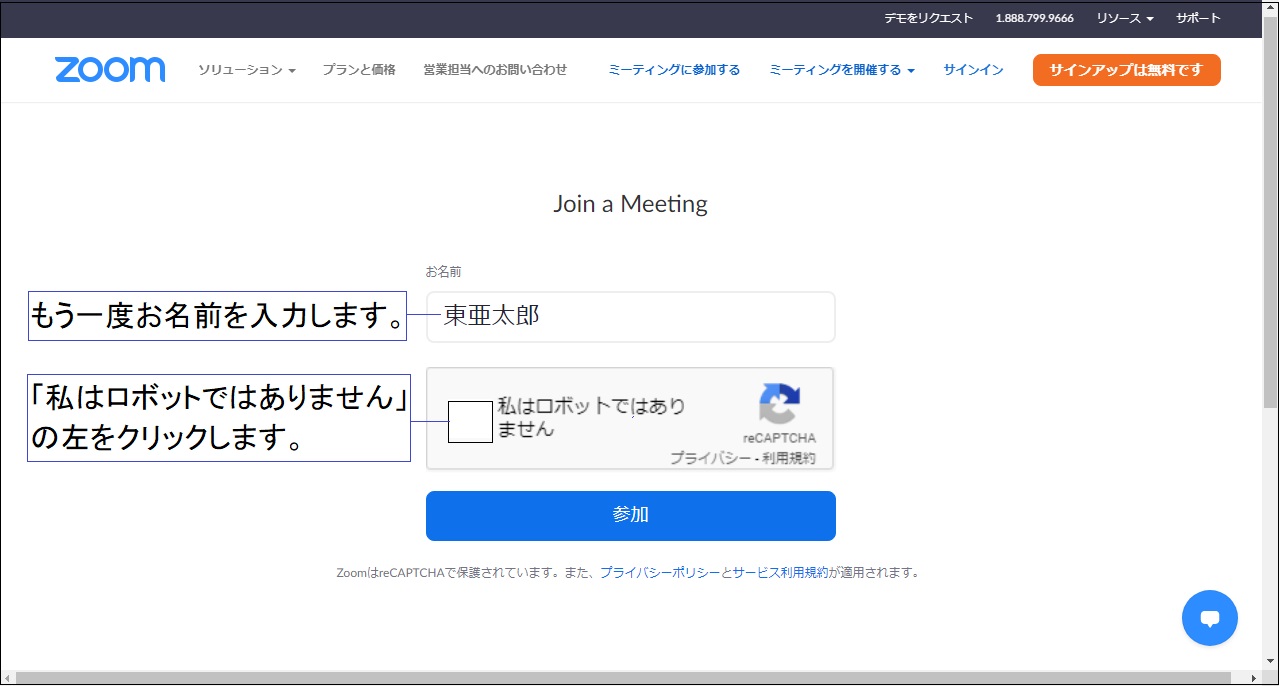The width and height of the screenshot is (1279, 686).
Task: Open the プライバシーポリシー link below the button
Action: click(x=659, y=573)
